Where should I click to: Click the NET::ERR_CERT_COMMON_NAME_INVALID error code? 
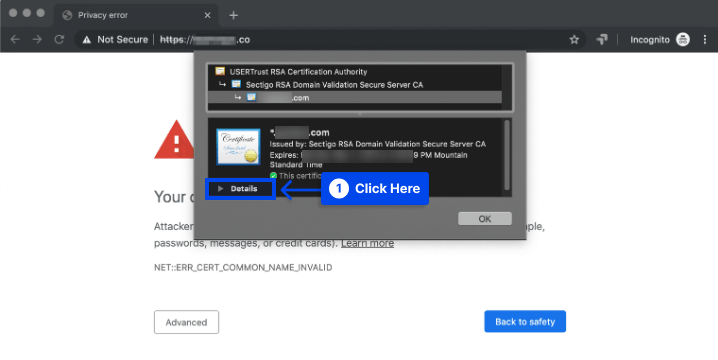[x=243, y=267]
